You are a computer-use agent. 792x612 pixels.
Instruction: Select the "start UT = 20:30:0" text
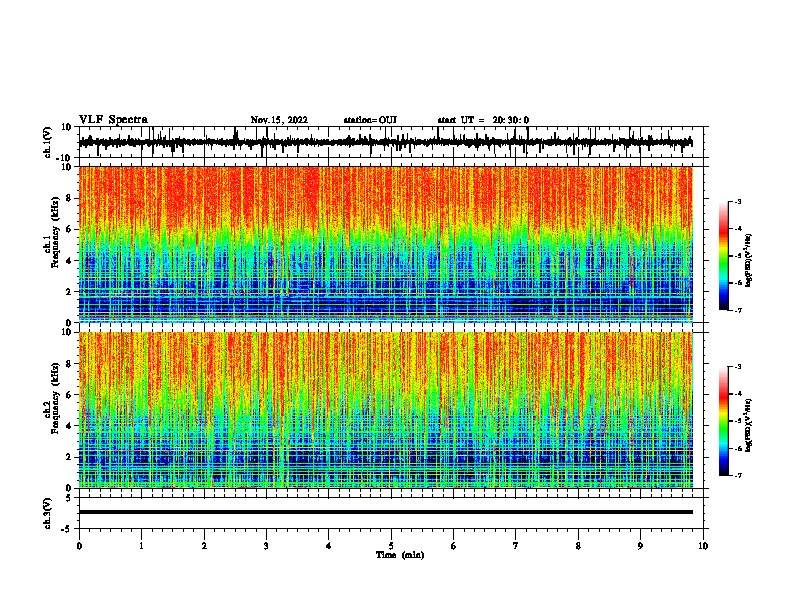point(483,120)
